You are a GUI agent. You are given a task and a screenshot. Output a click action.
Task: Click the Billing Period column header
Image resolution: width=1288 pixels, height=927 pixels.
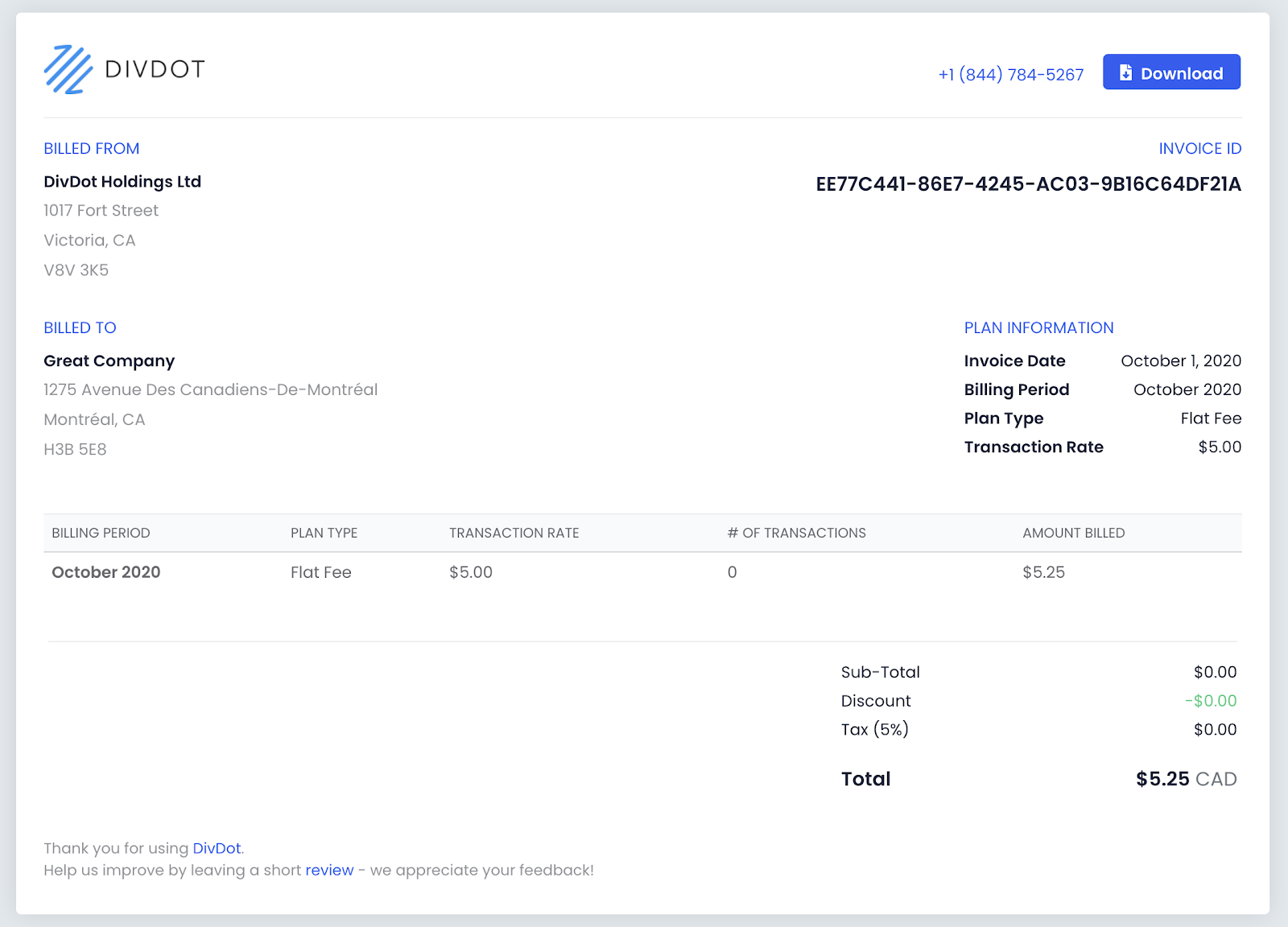(101, 533)
